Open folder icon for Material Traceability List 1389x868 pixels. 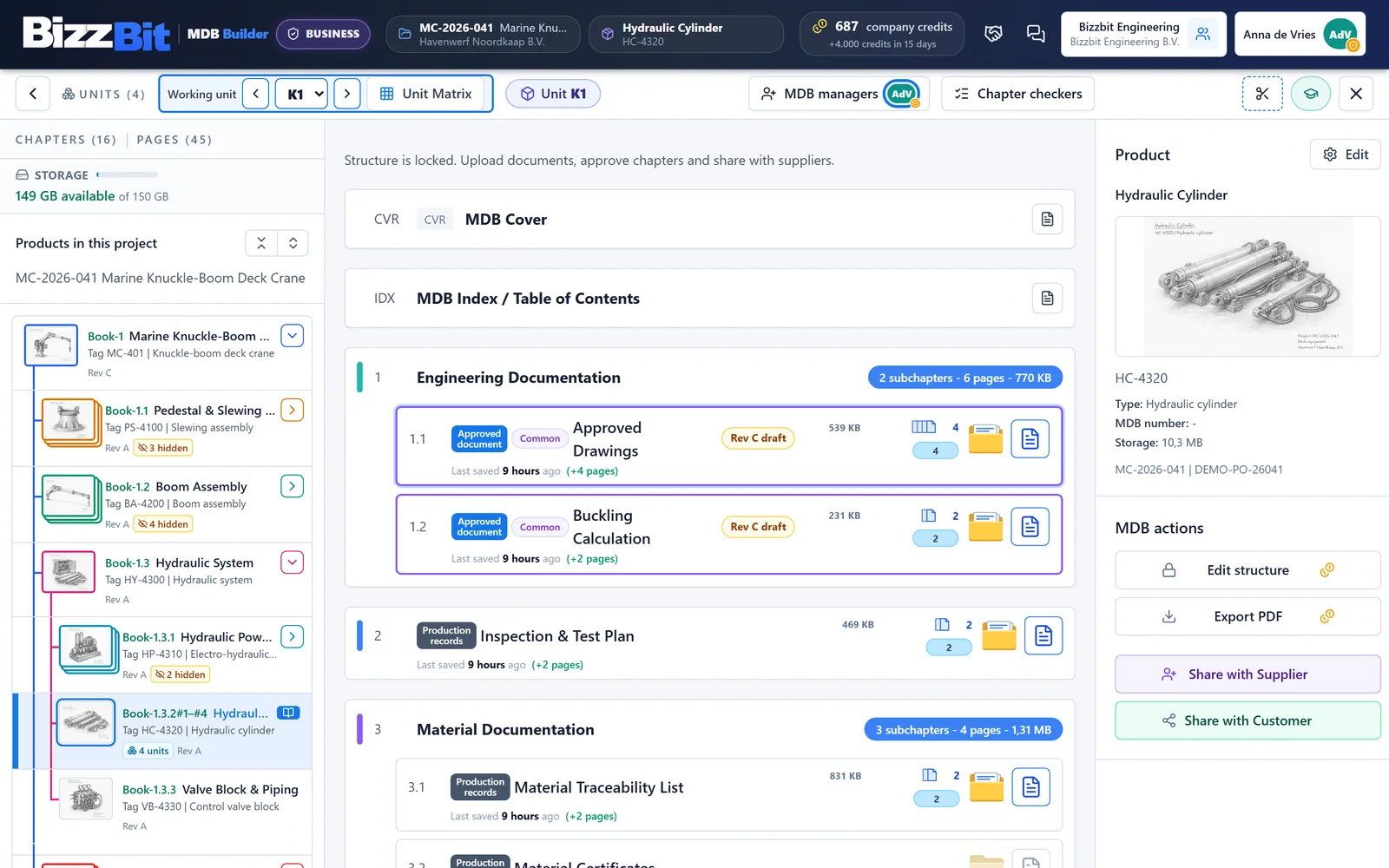[986, 786]
